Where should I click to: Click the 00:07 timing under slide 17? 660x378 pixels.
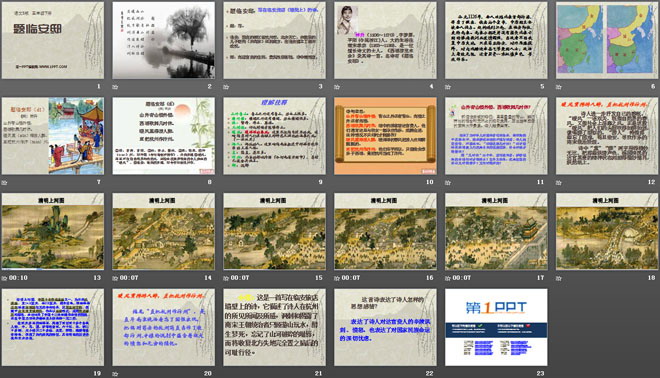coord(462,278)
